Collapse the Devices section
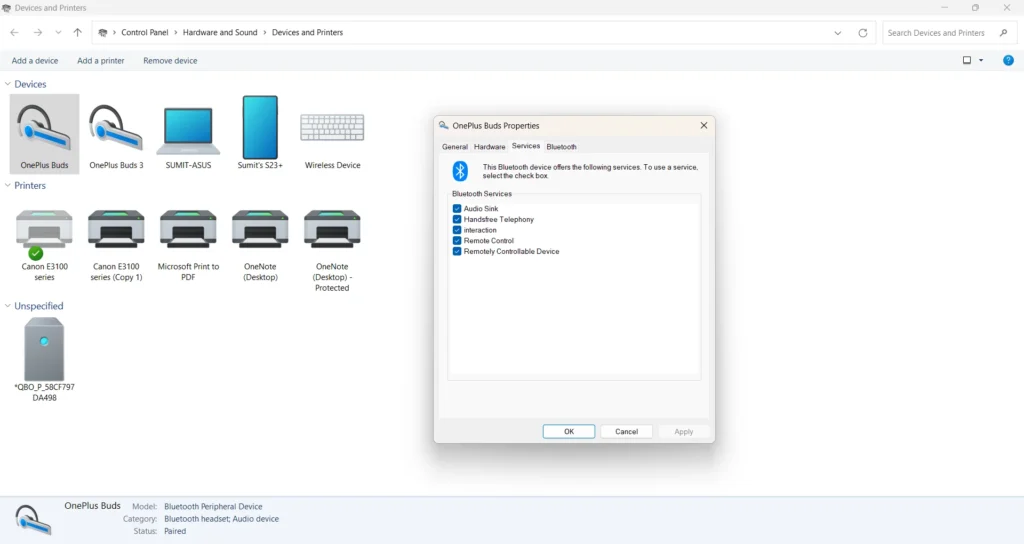Image resolution: width=1024 pixels, height=544 pixels. point(8,84)
